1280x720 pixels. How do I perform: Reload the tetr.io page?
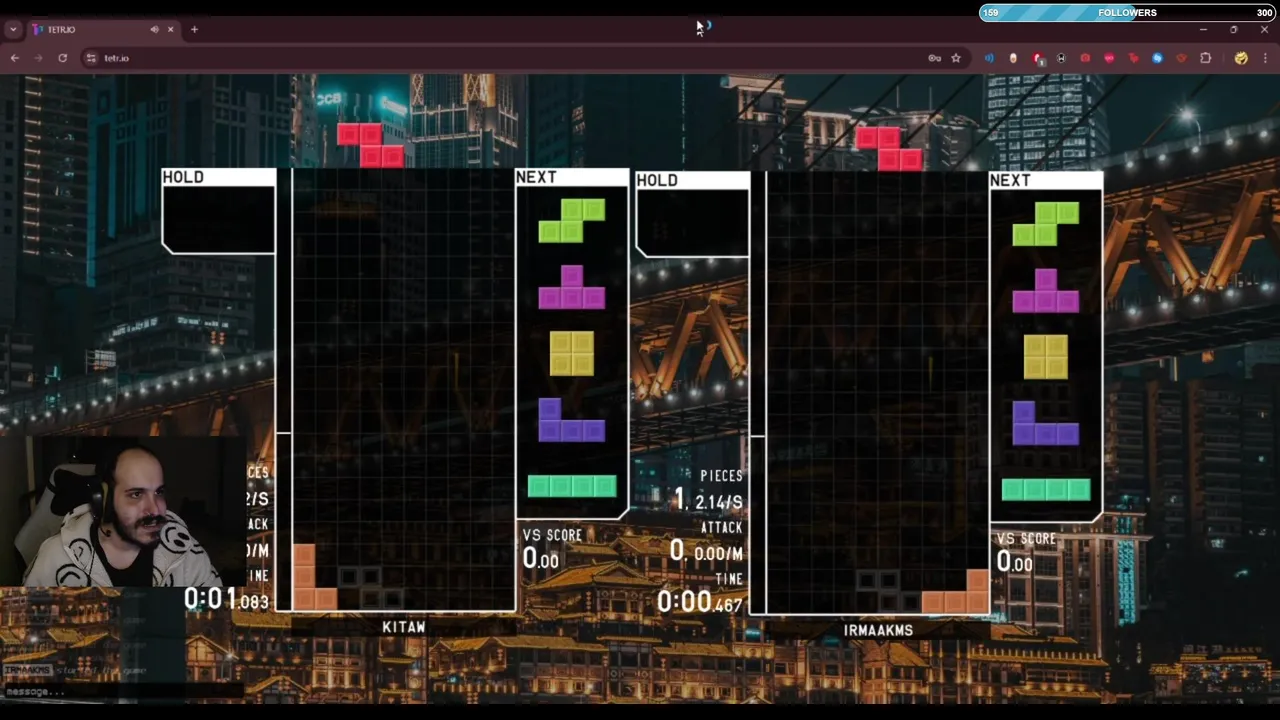(x=62, y=58)
